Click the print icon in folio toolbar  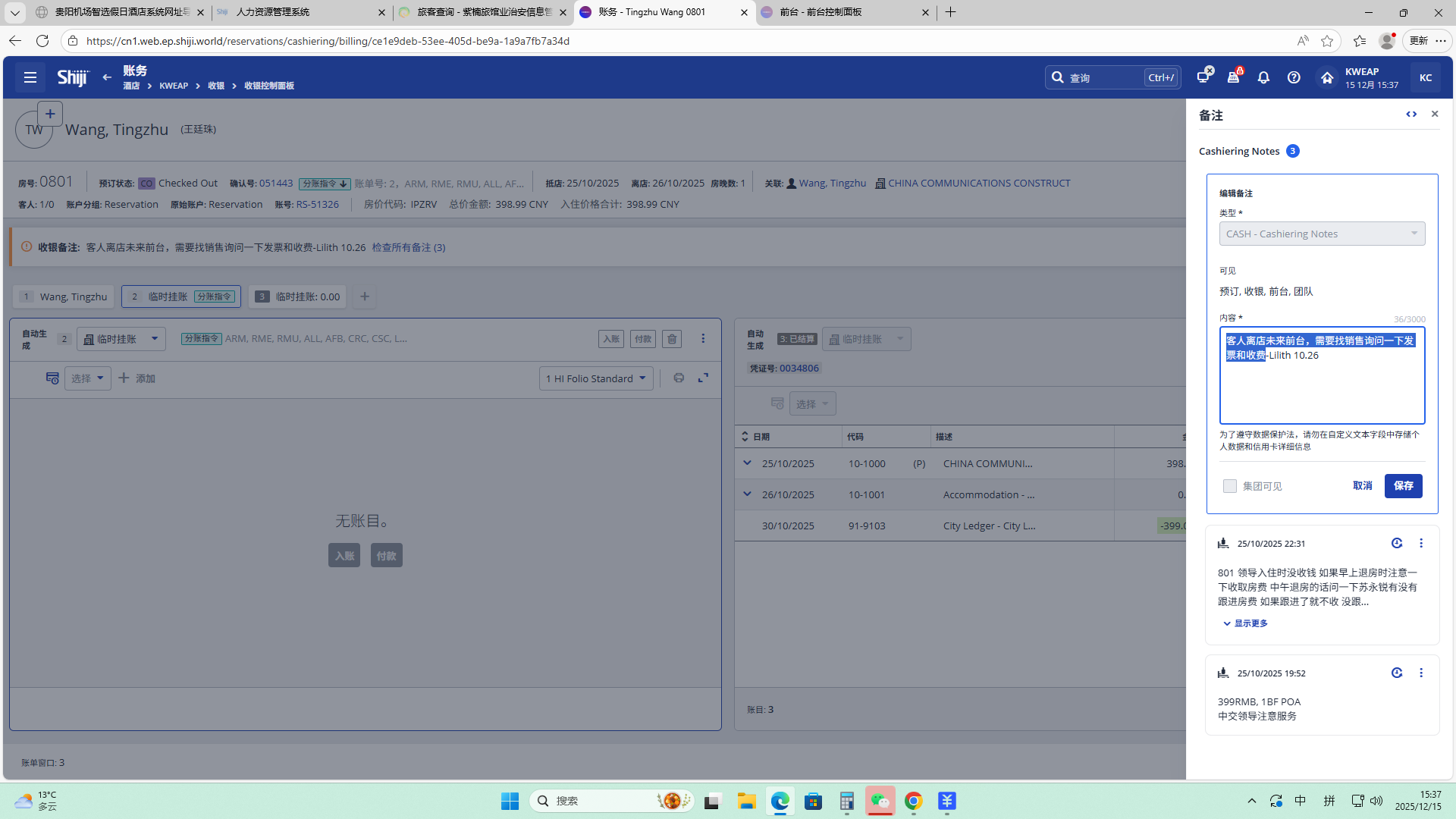click(x=679, y=378)
